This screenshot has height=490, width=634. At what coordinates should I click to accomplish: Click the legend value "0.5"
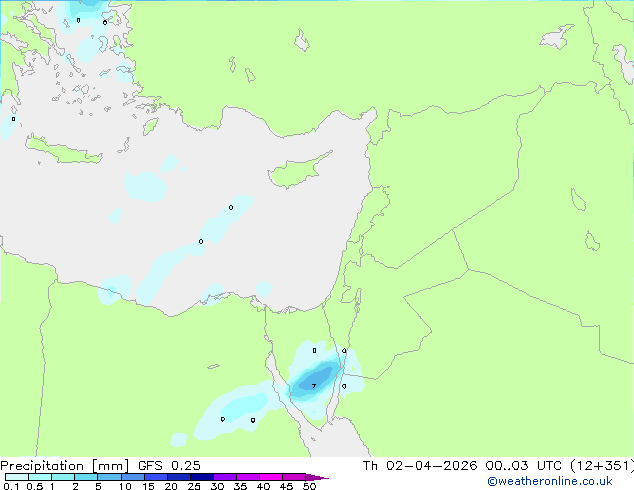[x=34, y=486]
